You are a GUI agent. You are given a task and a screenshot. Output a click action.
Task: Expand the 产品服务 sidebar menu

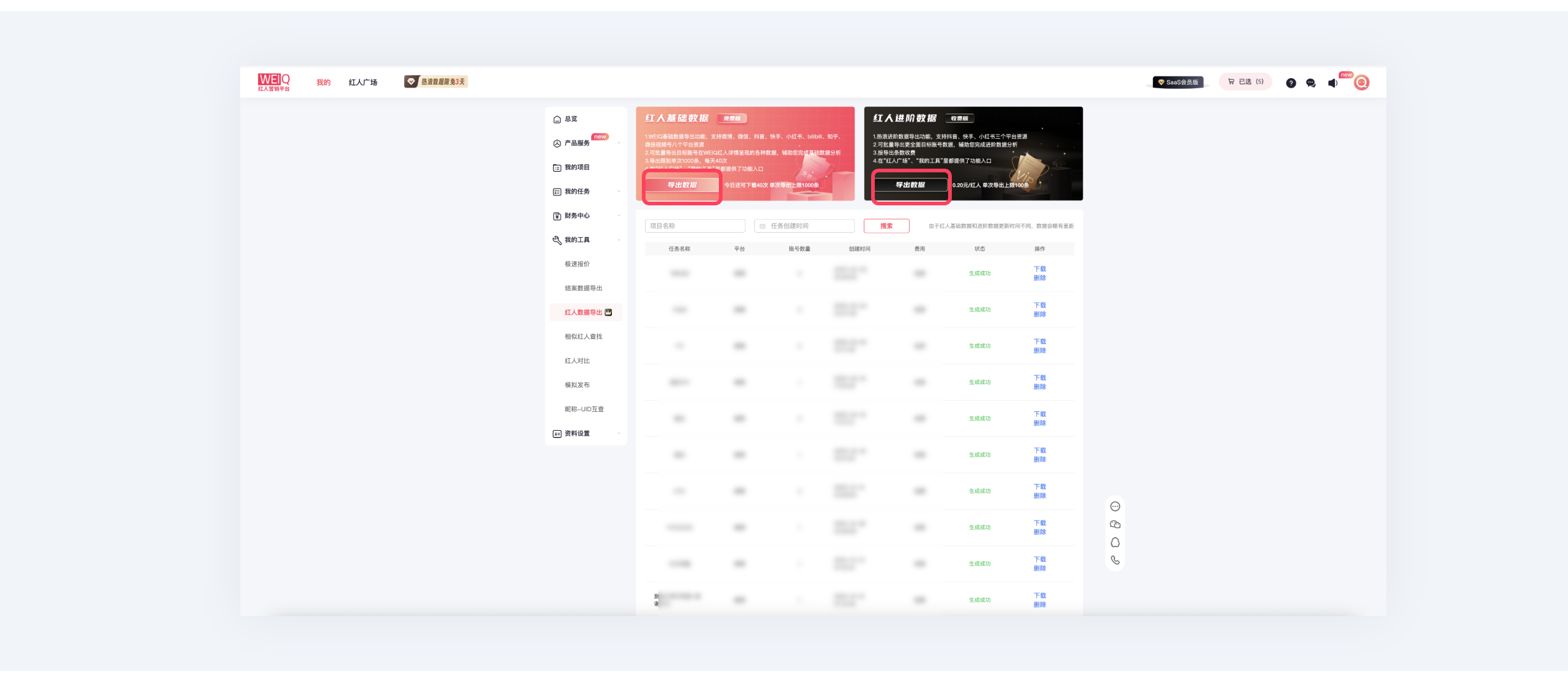(x=577, y=143)
